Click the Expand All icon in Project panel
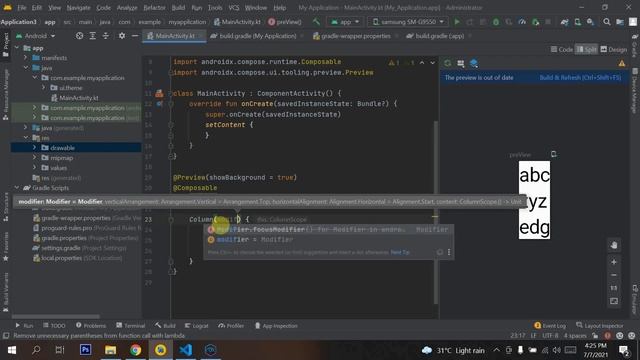Screen dimensions: 640x360 point(93,36)
